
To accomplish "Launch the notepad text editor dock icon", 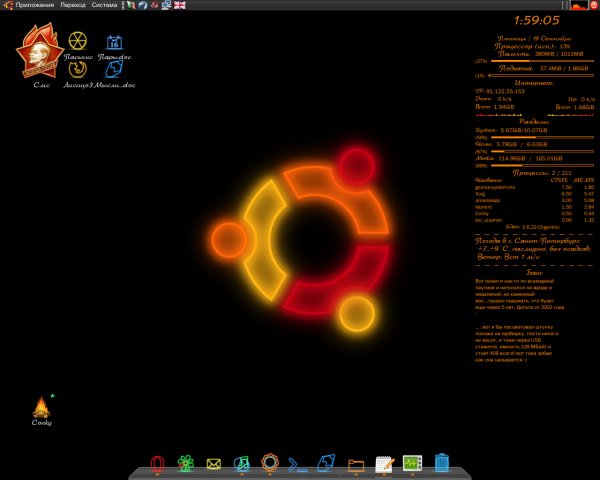I will point(384,463).
